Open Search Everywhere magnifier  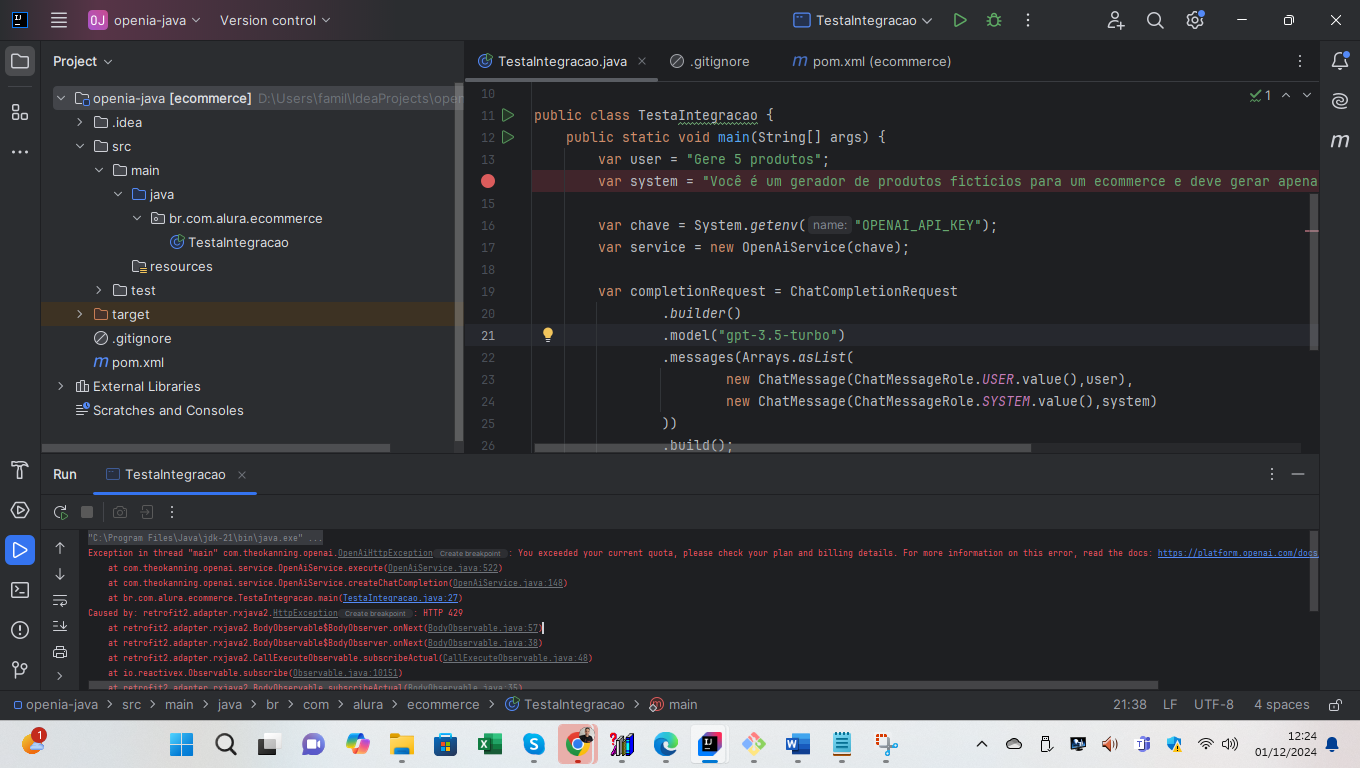(x=1155, y=20)
